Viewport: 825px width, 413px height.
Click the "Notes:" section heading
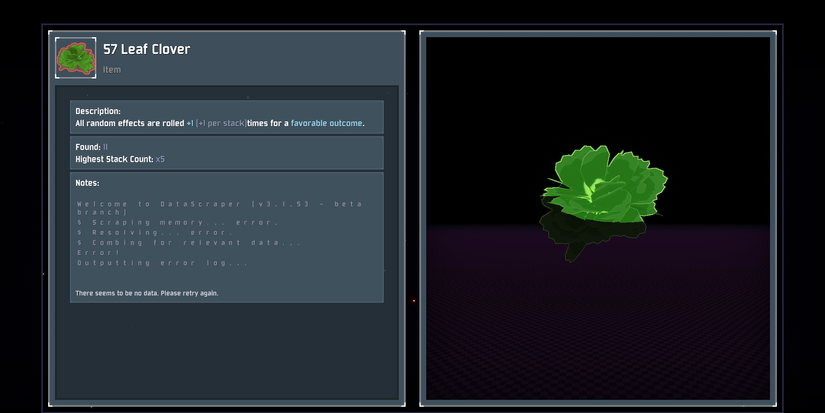coord(88,183)
